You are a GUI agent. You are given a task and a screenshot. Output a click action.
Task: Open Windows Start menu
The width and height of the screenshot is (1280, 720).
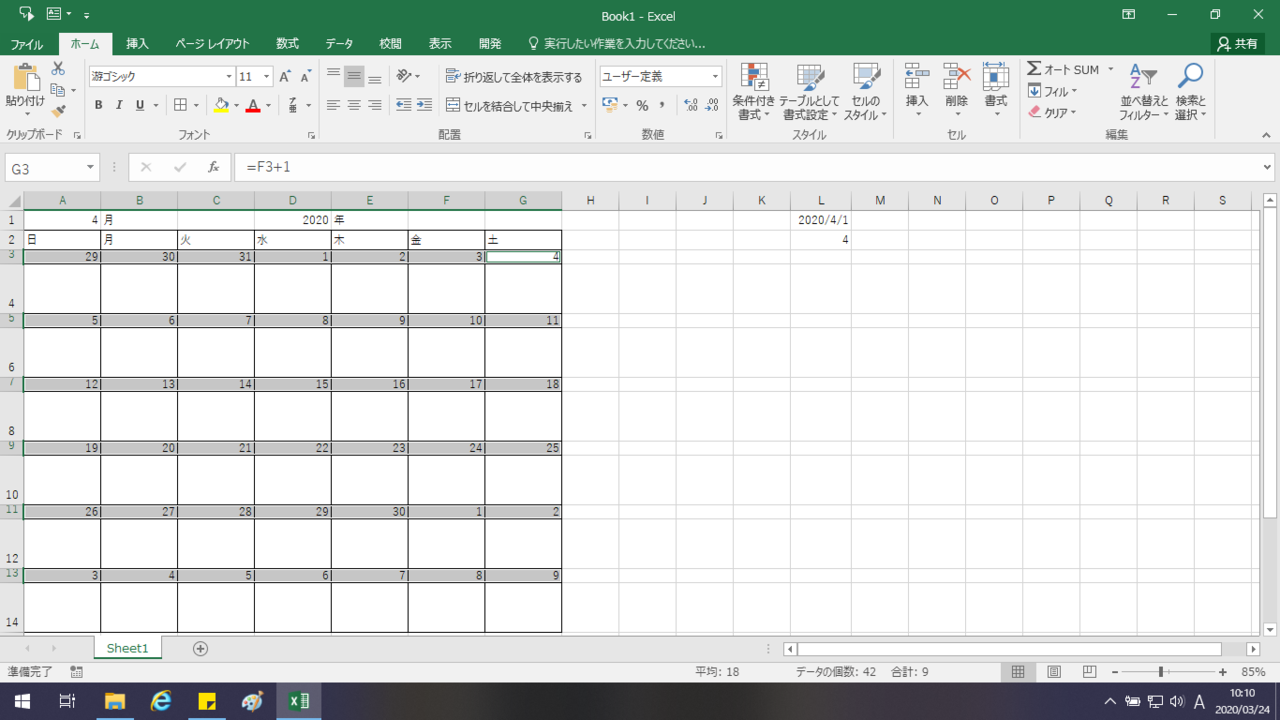(x=21, y=701)
